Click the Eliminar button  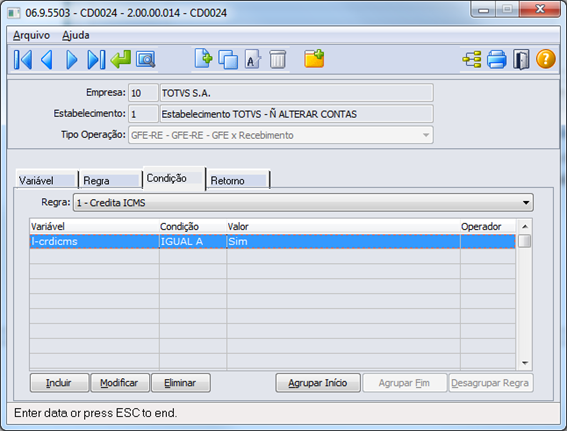click(181, 383)
